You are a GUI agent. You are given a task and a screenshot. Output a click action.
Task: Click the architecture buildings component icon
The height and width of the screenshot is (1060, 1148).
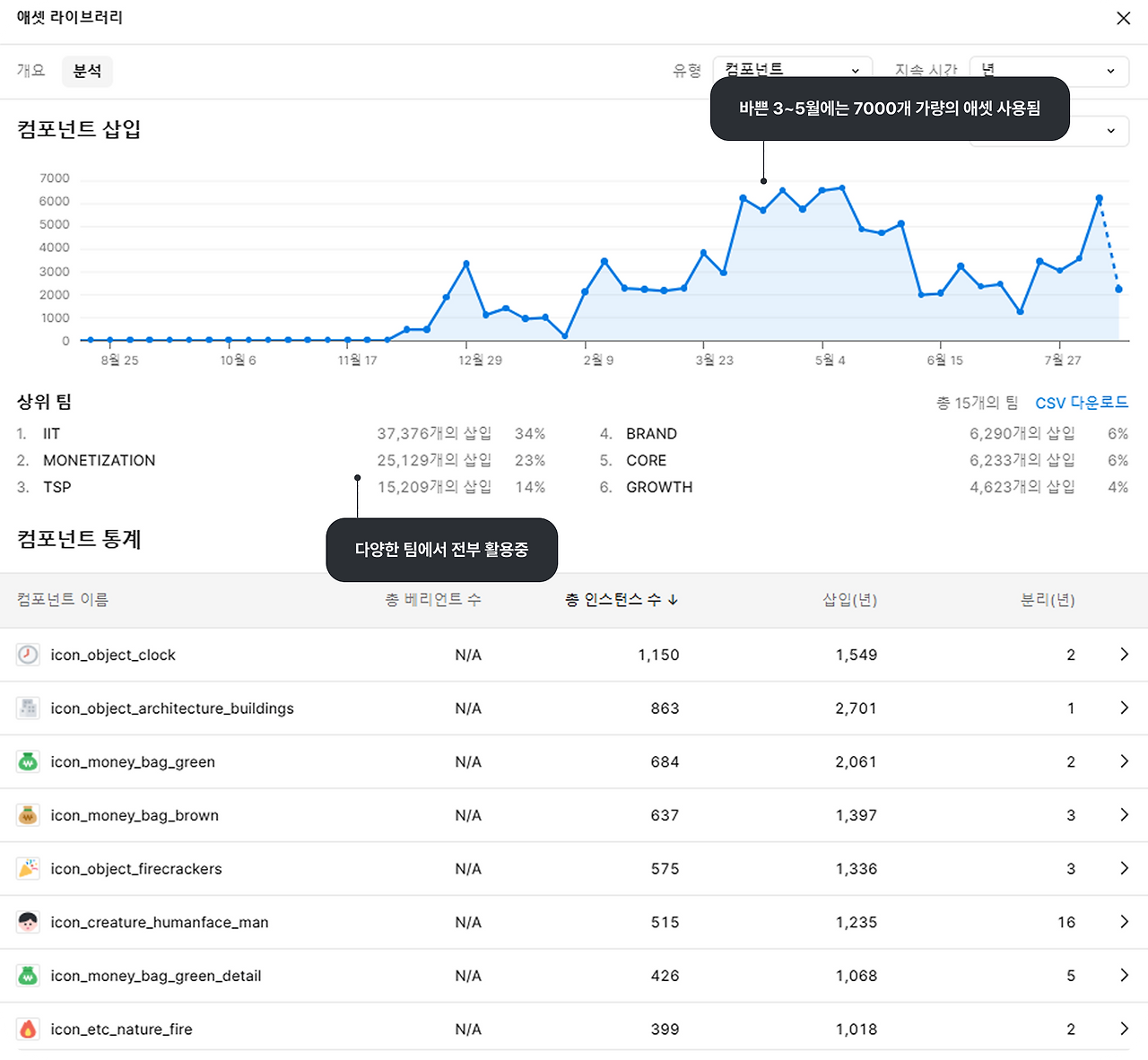[x=28, y=708]
